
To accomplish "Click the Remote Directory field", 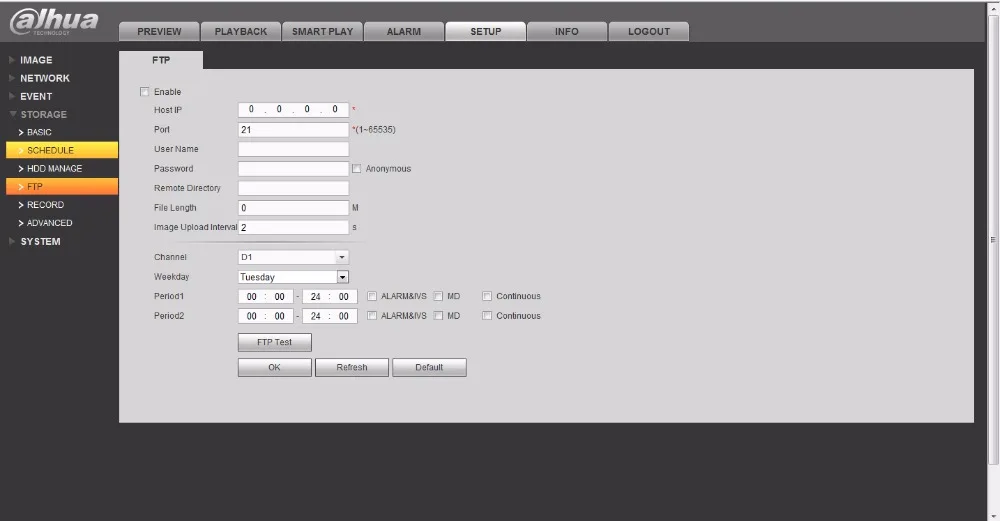I will tap(293, 188).
